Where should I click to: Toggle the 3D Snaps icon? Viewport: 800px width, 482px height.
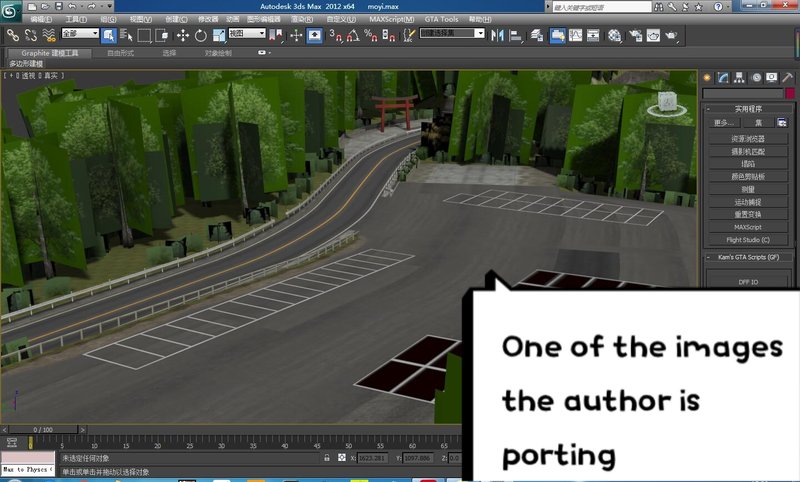[x=335, y=35]
